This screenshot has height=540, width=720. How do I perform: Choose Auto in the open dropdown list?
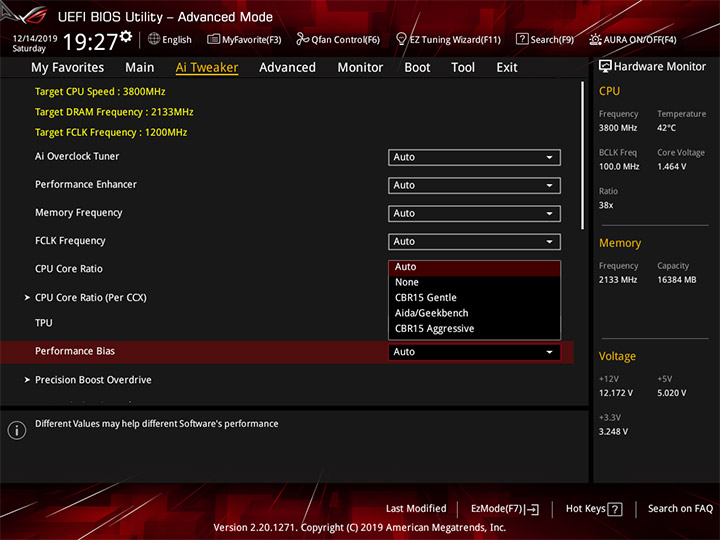click(474, 267)
